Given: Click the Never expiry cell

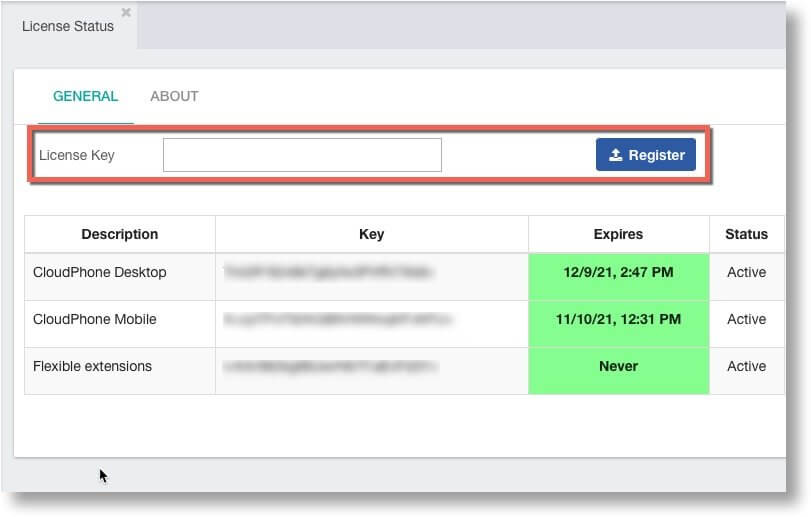Looking at the screenshot, I should (619, 371).
